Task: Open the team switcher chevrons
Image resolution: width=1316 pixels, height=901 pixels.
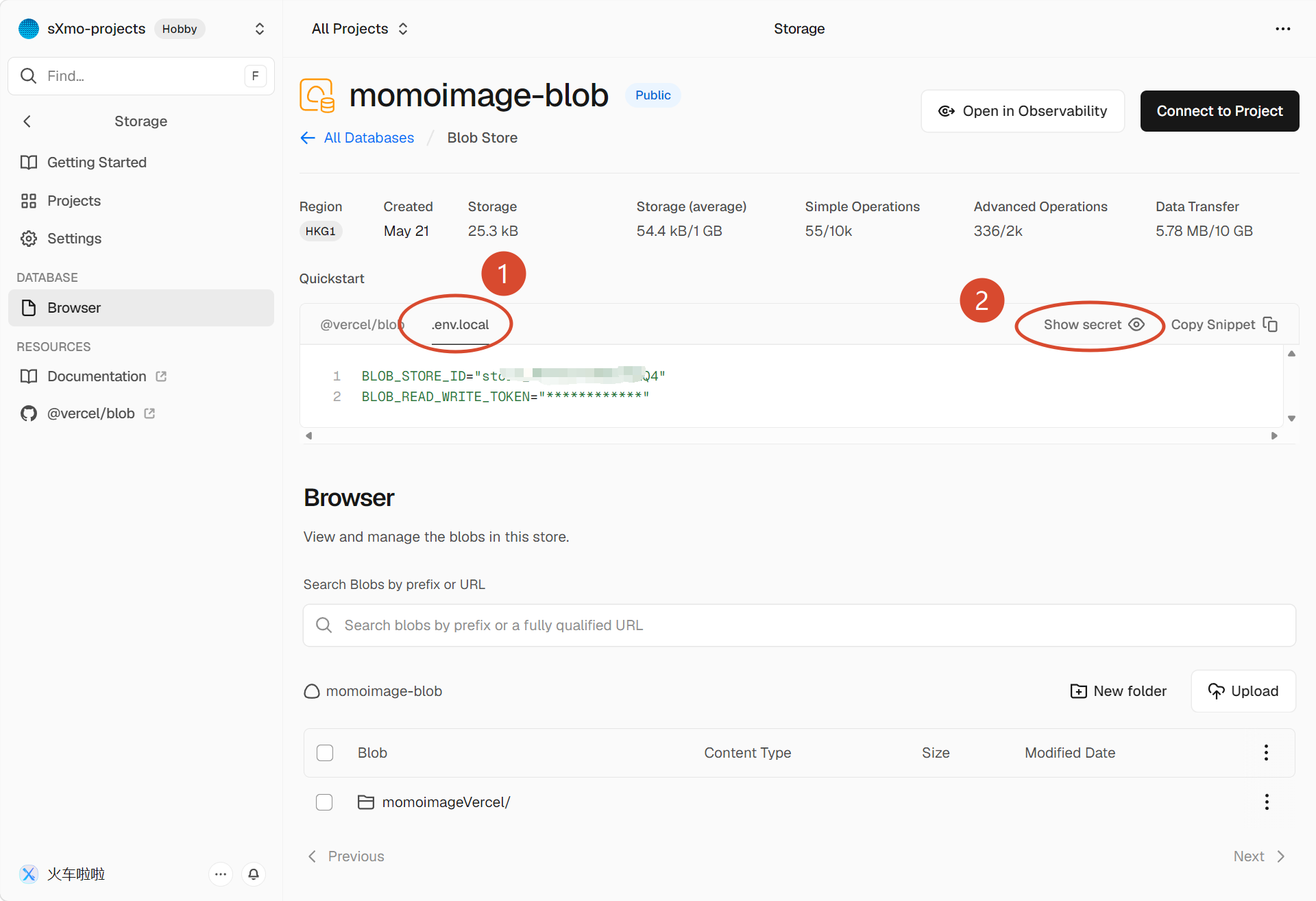Action: coord(260,29)
